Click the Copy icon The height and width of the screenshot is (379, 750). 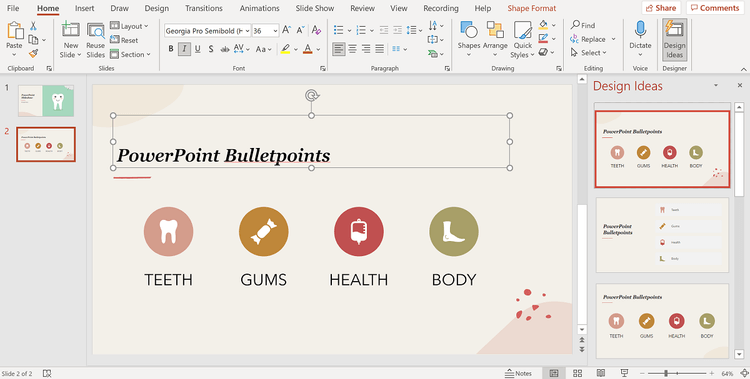coord(33,40)
